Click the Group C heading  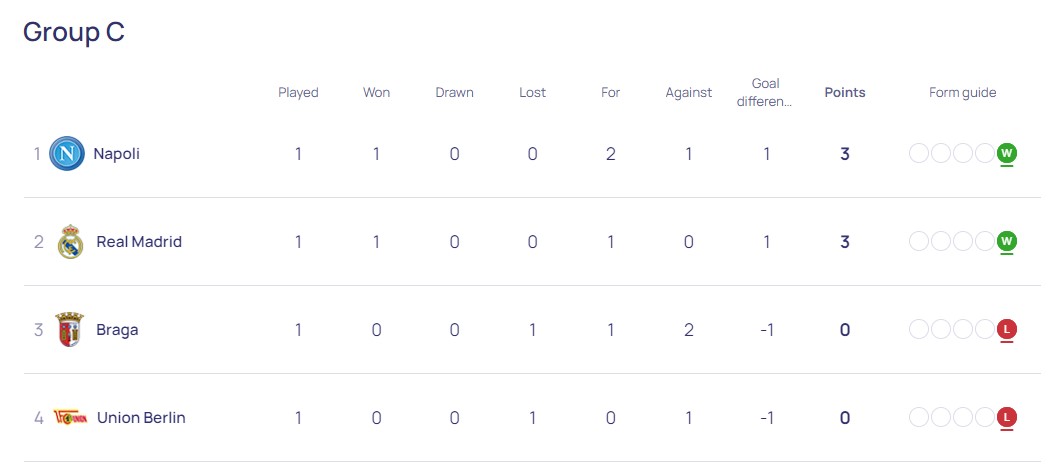(x=74, y=32)
